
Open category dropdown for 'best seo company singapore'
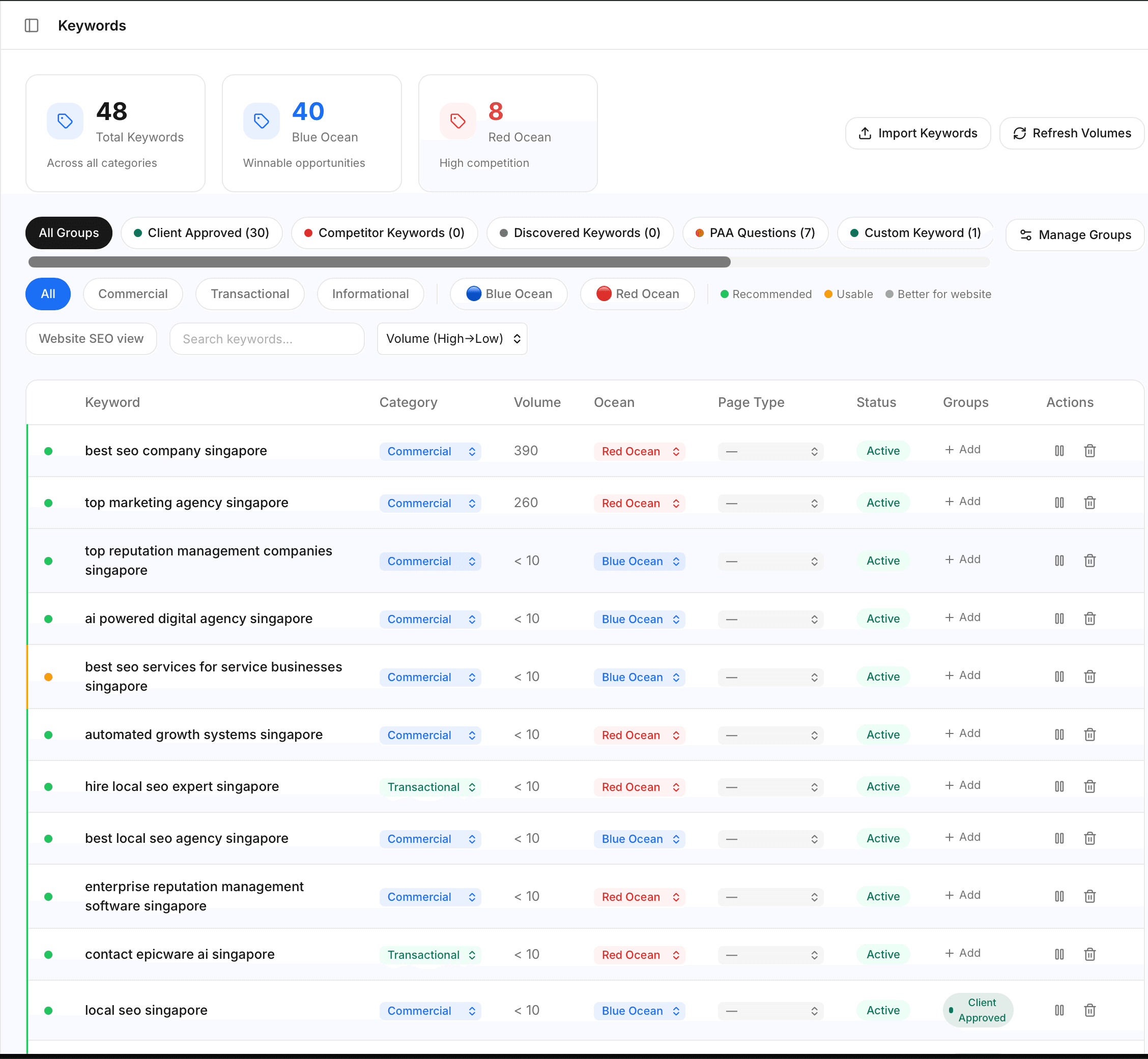pyautogui.click(x=430, y=452)
